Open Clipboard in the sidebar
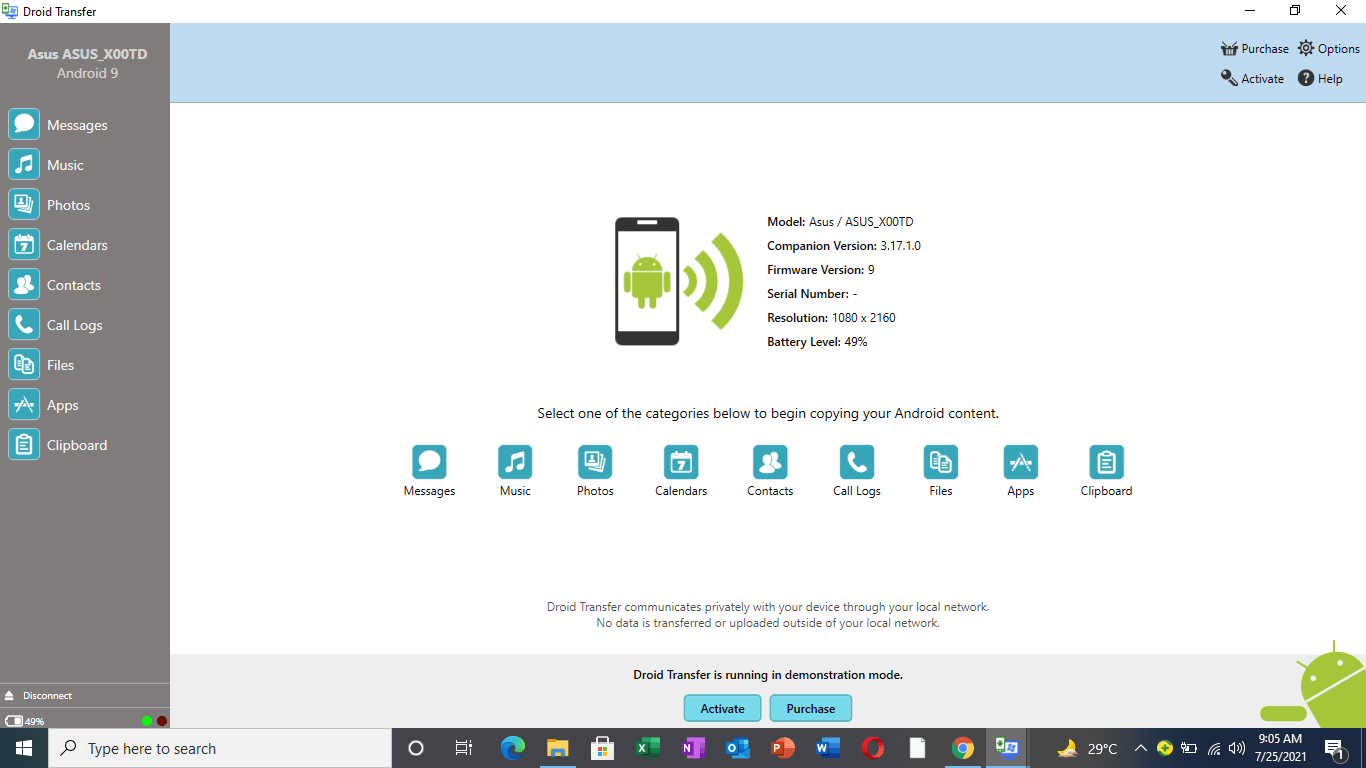Screen dimensions: 1366x768 tap(58, 445)
